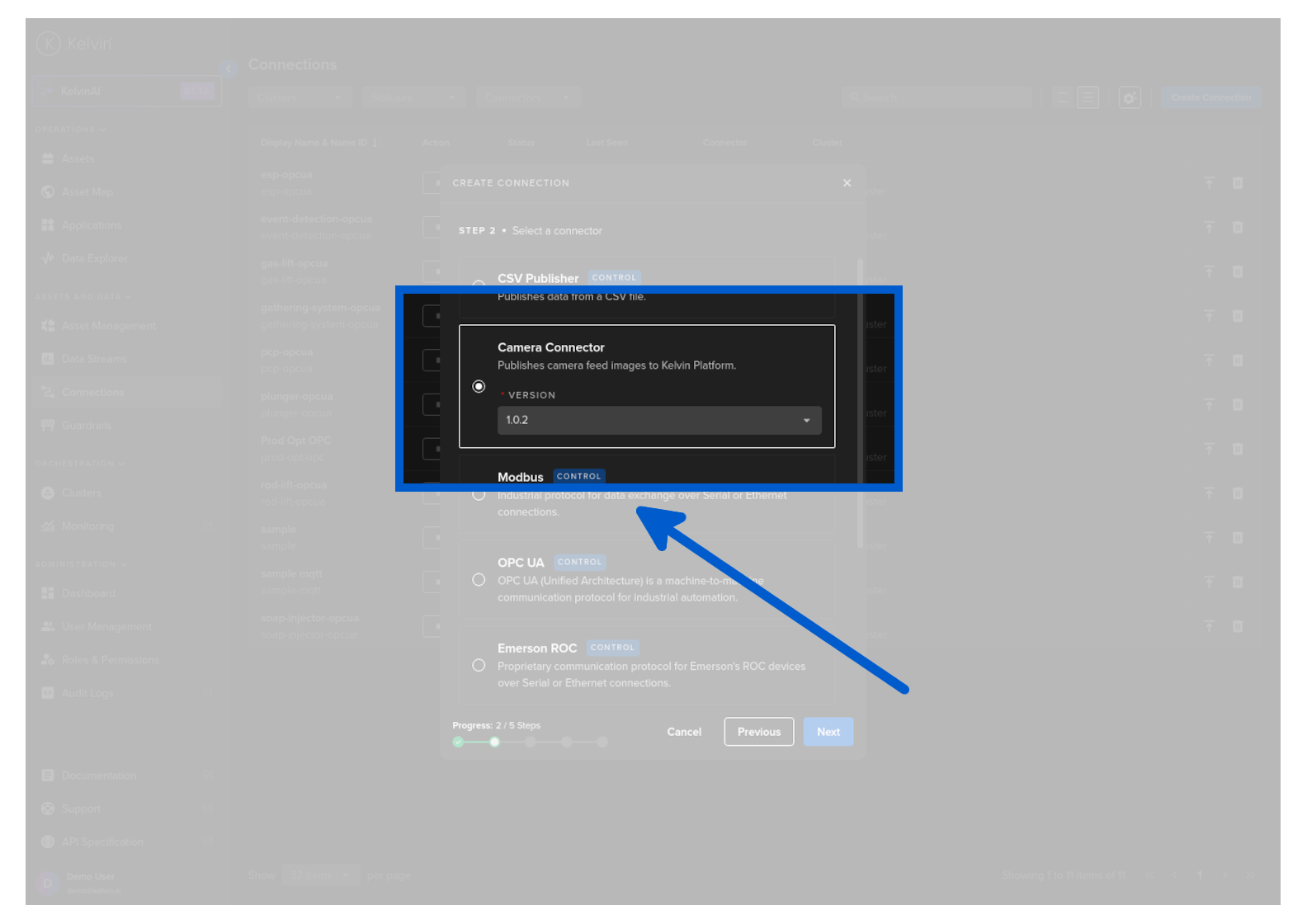
Task: Click the table settings gear icon
Action: coord(1129,98)
